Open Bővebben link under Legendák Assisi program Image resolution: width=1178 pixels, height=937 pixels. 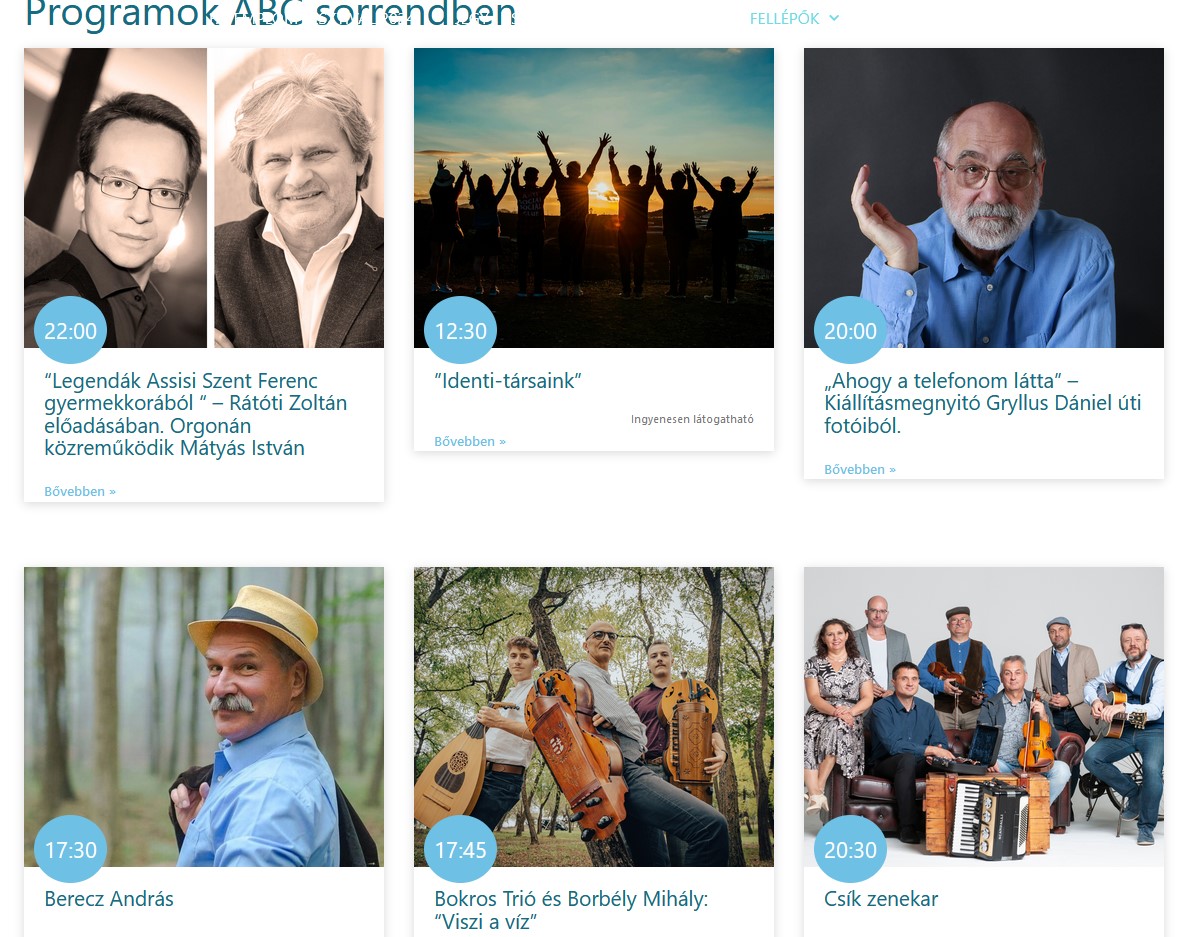tap(80, 491)
